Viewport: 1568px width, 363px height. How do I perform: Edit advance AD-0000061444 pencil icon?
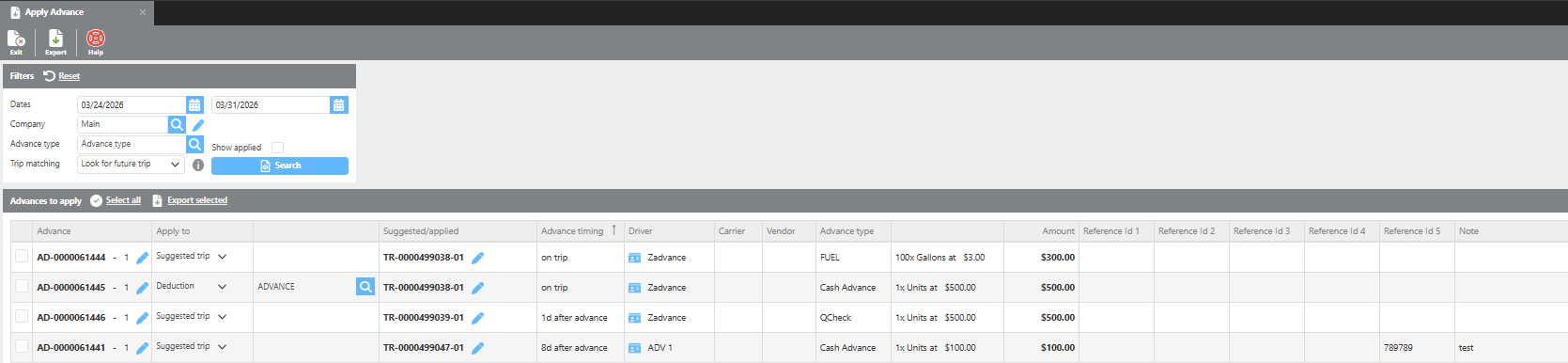142,258
